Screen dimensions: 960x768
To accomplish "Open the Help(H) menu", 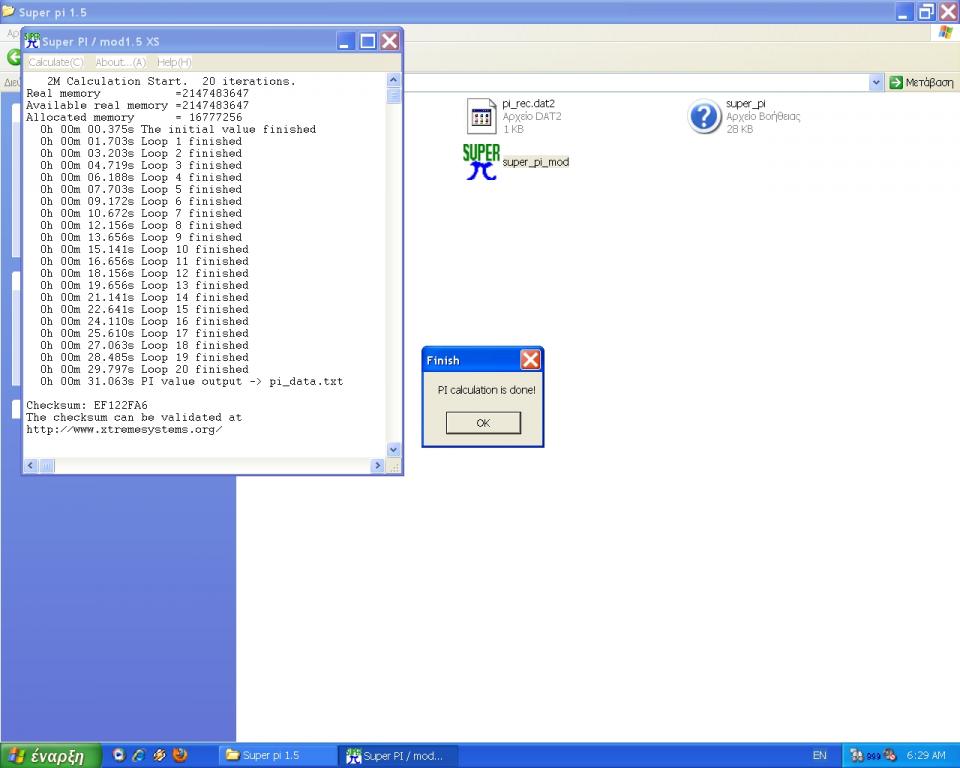I will [174, 62].
